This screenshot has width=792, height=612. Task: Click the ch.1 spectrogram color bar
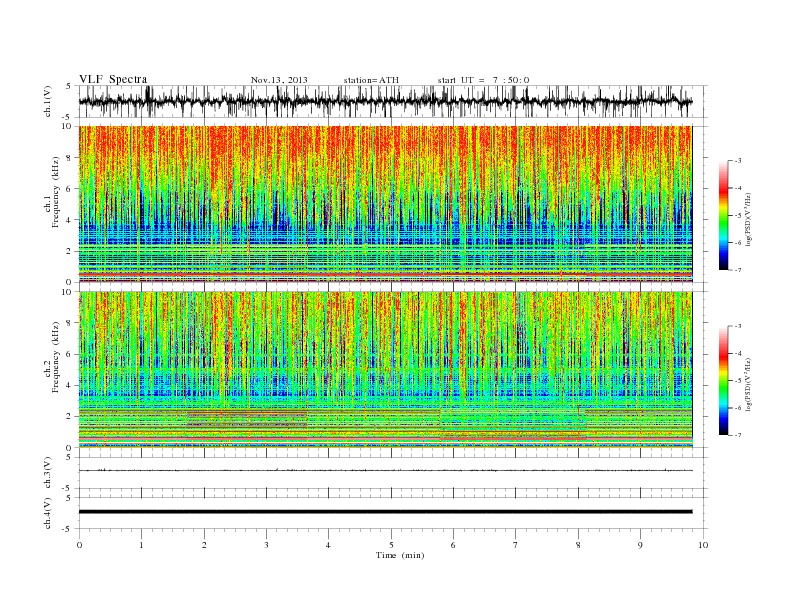[x=723, y=215]
